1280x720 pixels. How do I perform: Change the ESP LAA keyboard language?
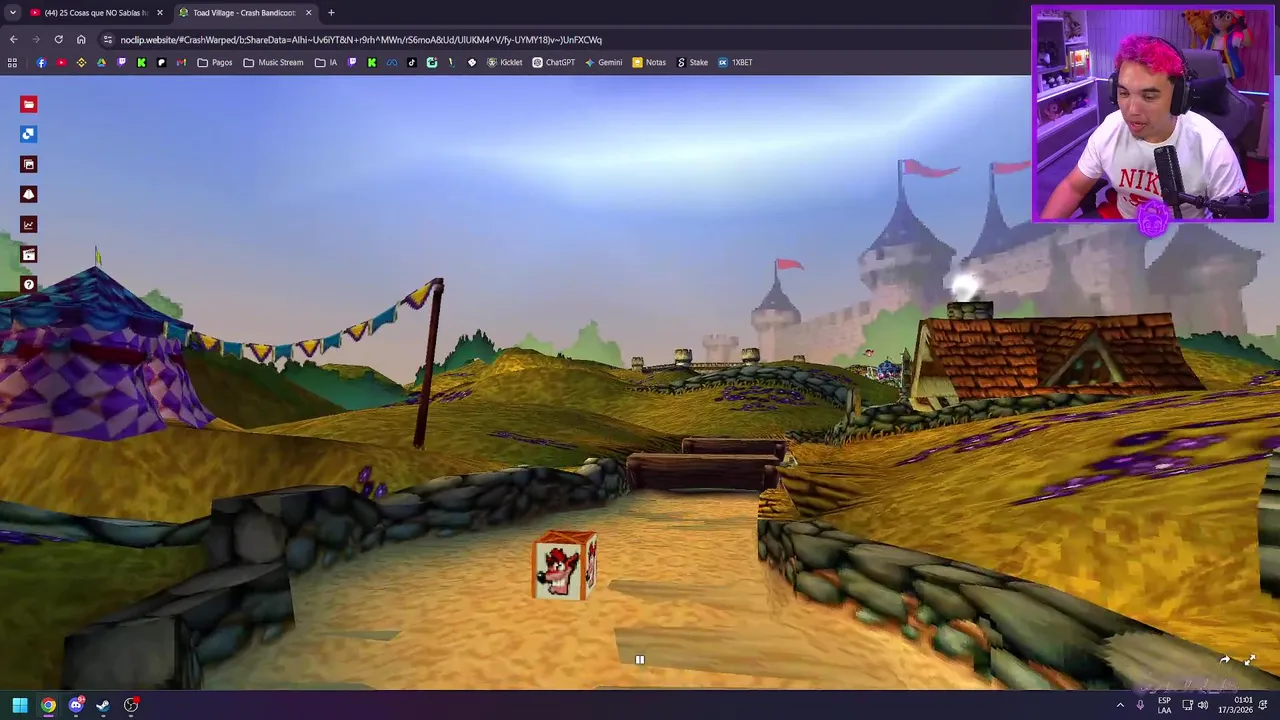(x=1164, y=705)
